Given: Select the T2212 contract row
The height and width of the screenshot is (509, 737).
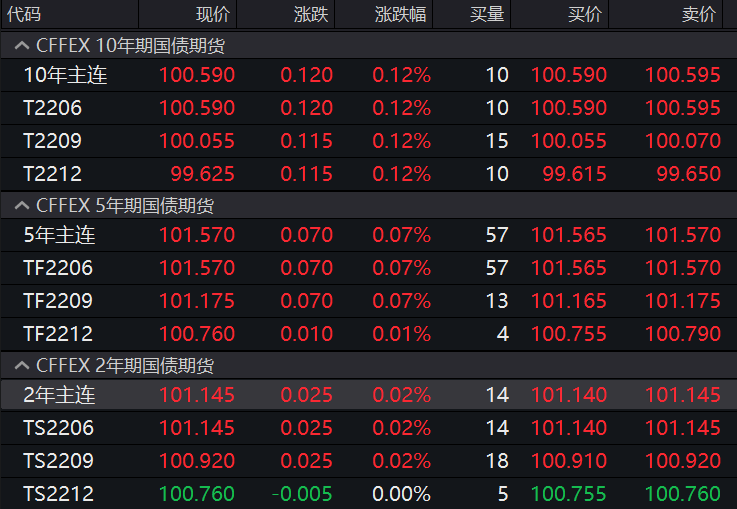Looking at the screenshot, I should click(x=53, y=174).
